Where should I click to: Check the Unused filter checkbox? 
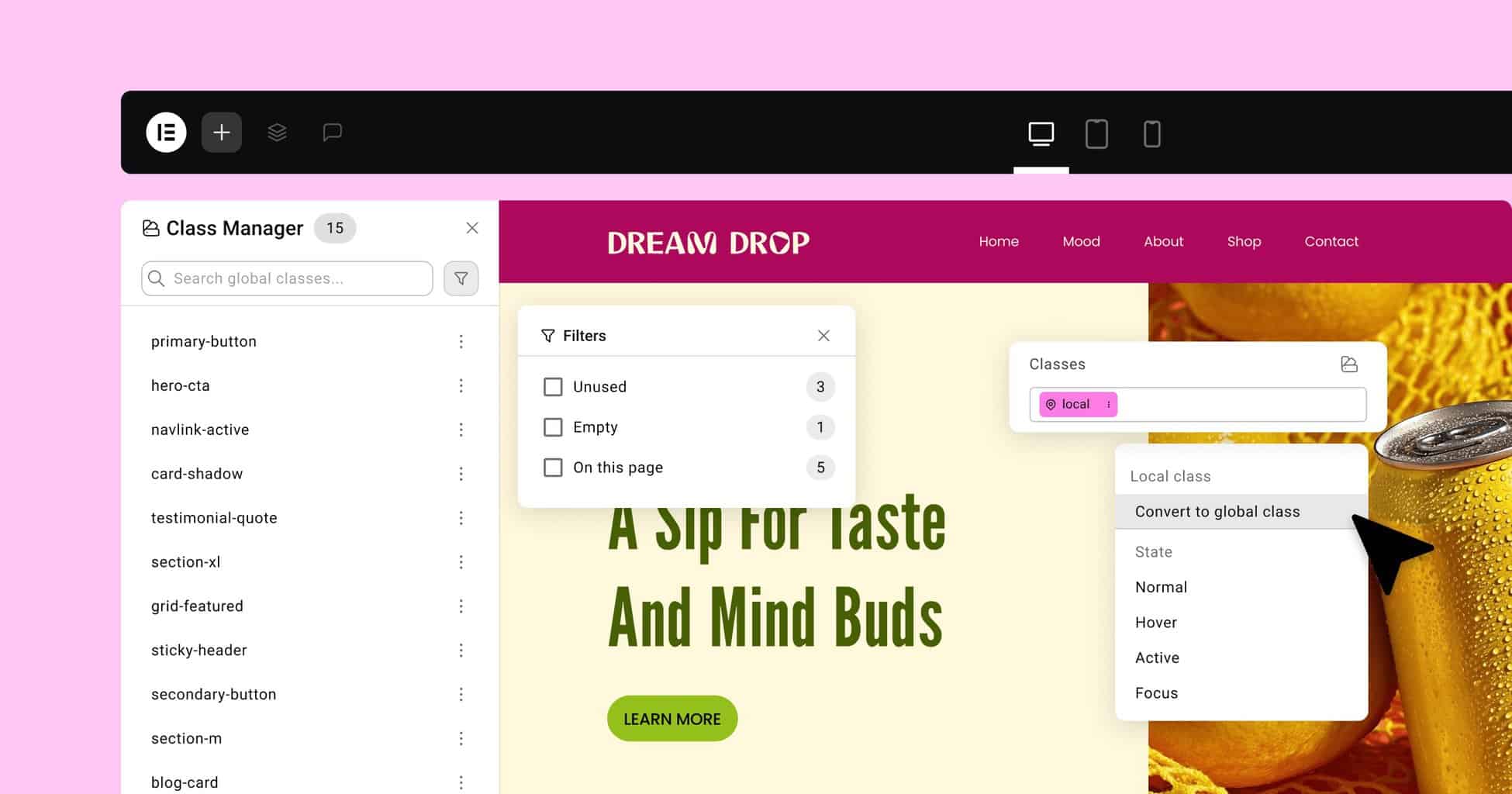[x=553, y=387]
